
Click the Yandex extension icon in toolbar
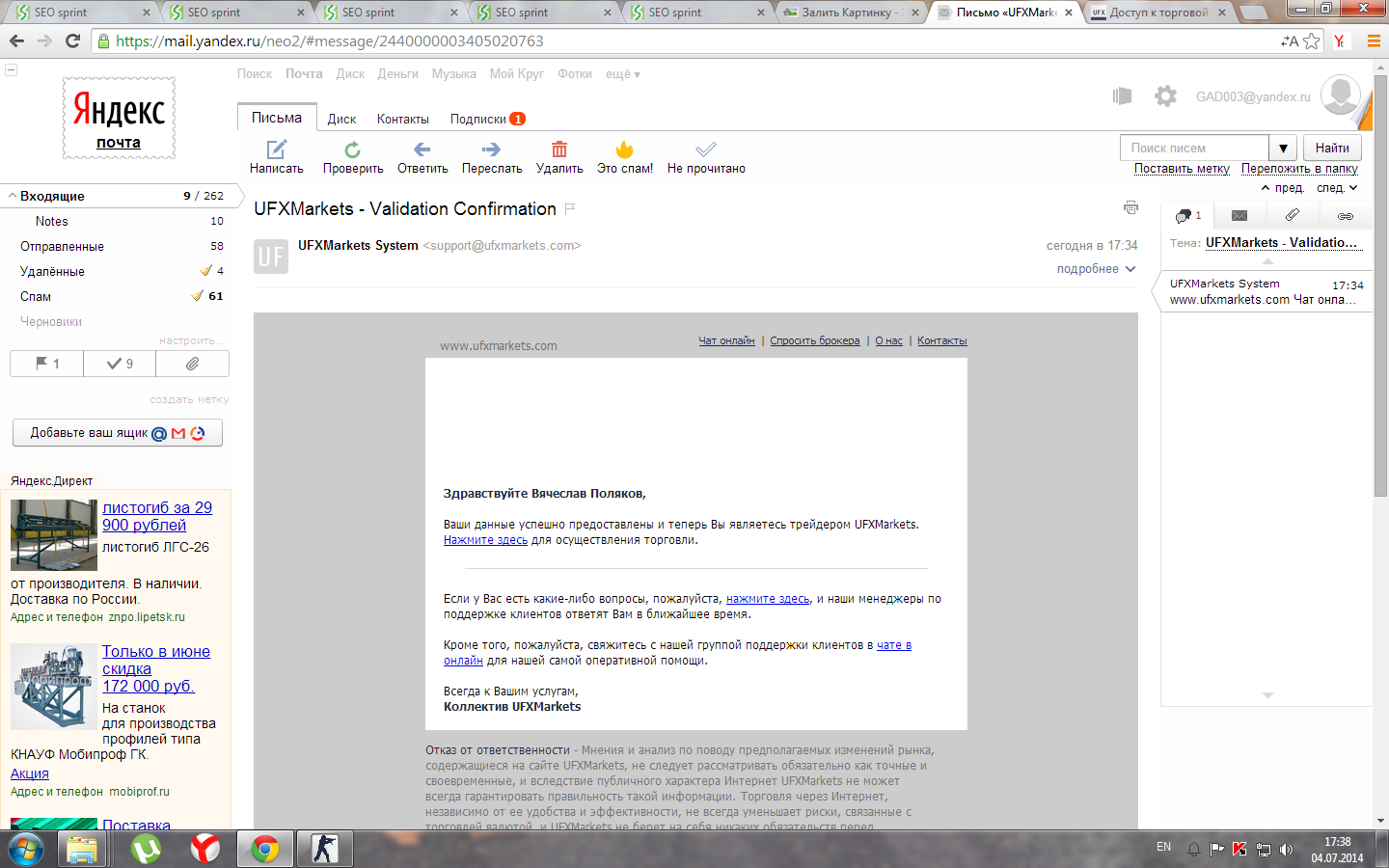pos(1340,41)
